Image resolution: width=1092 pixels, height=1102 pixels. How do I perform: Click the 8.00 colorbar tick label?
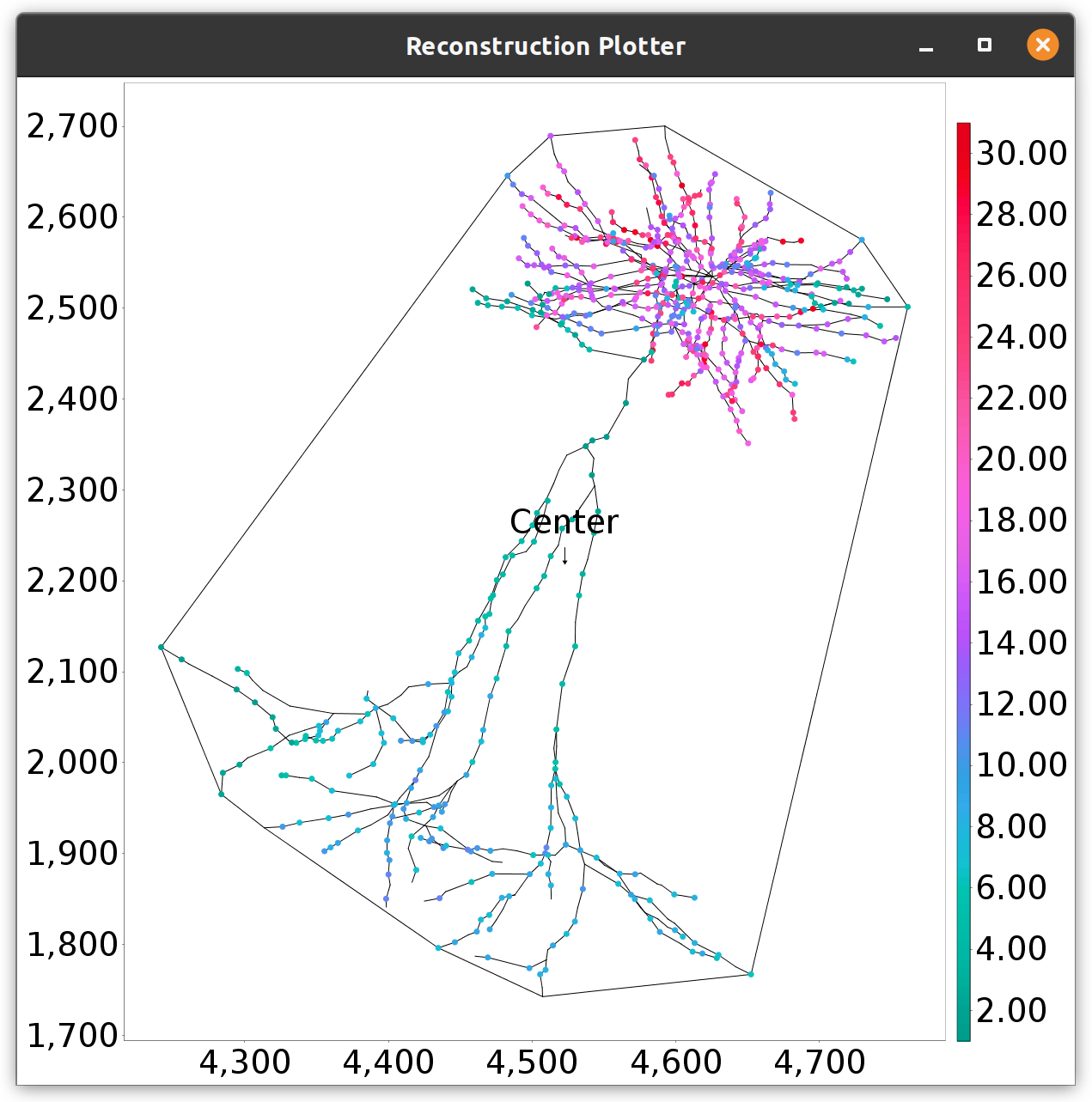pyautogui.click(x=1011, y=826)
